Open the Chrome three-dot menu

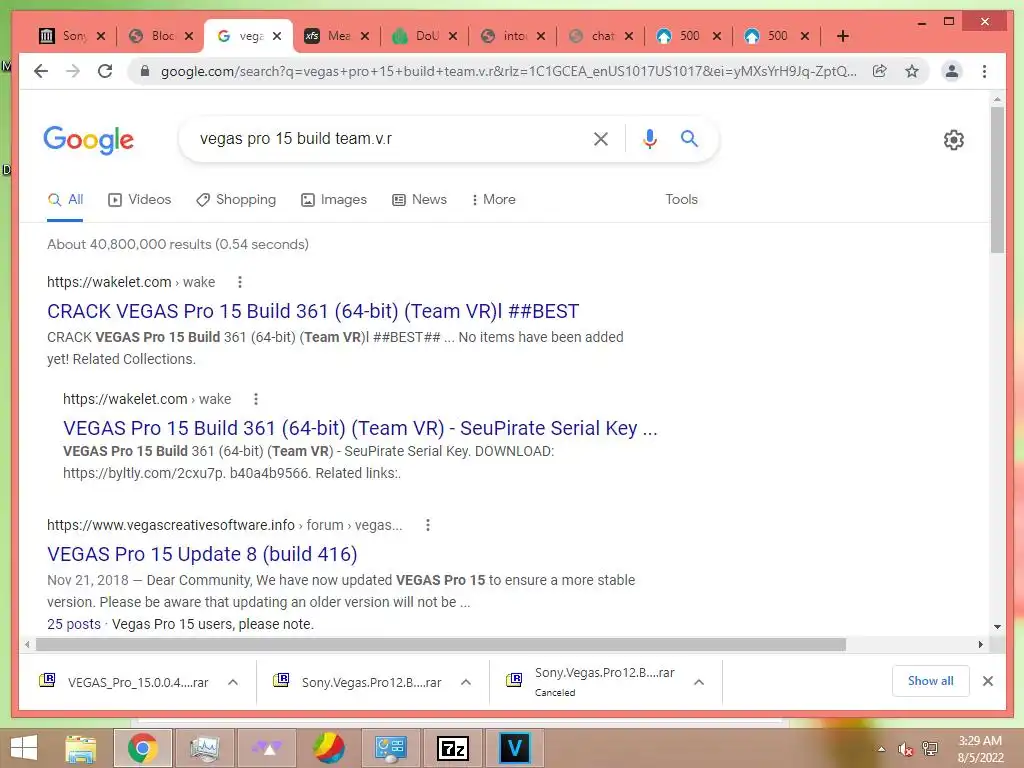(984, 71)
